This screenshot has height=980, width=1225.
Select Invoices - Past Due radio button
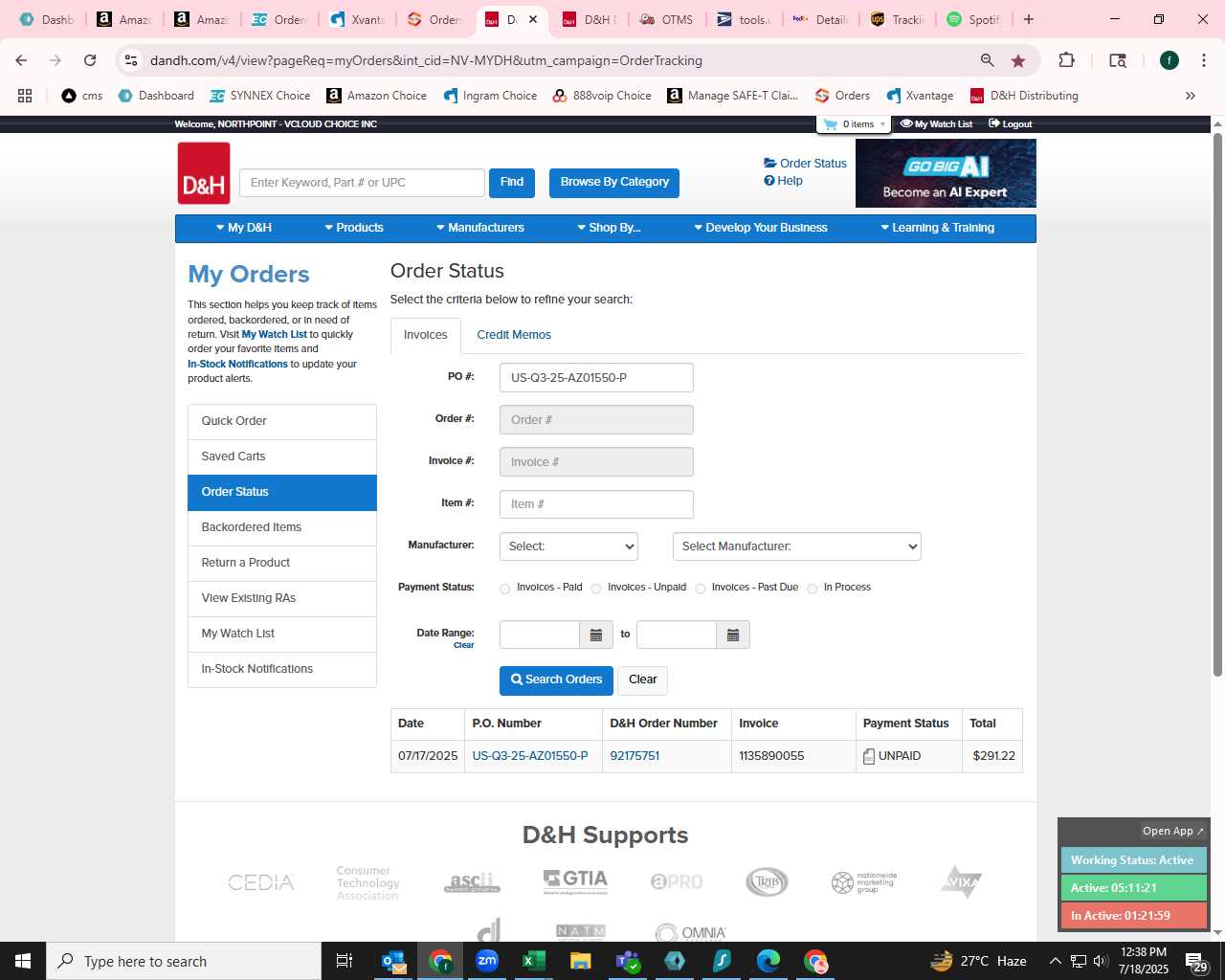[x=701, y=589]
